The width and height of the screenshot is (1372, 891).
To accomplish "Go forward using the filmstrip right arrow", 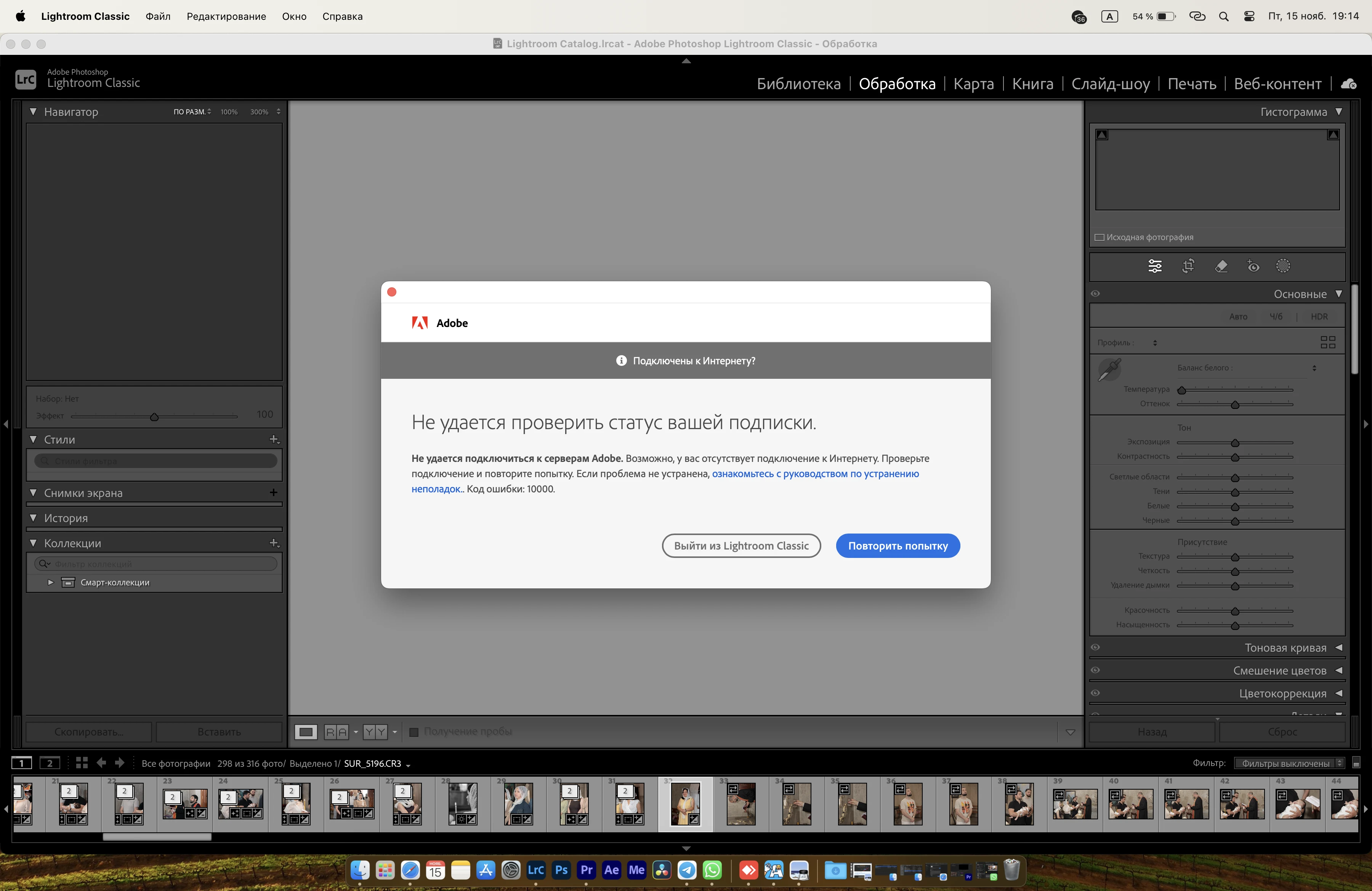I will 120,763.
